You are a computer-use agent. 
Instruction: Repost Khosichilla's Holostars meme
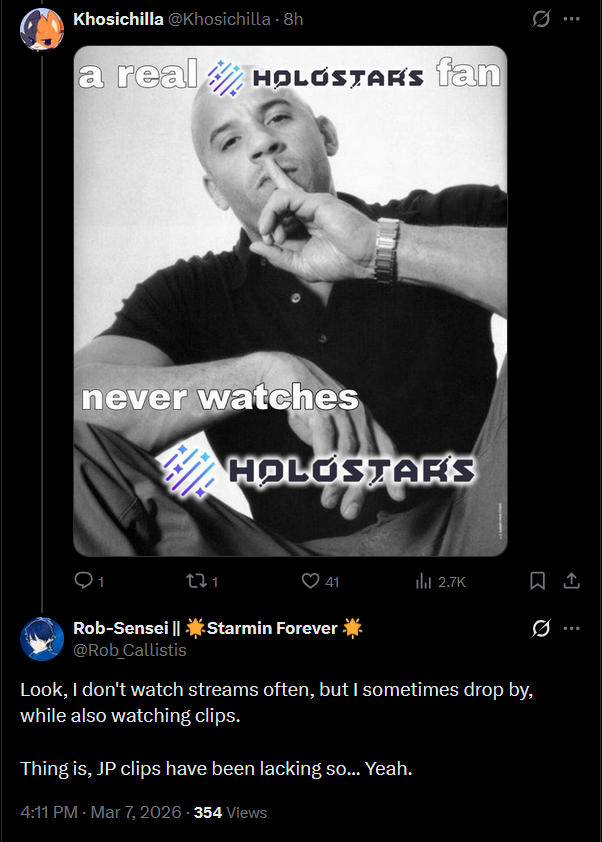(x=202, y=581)
